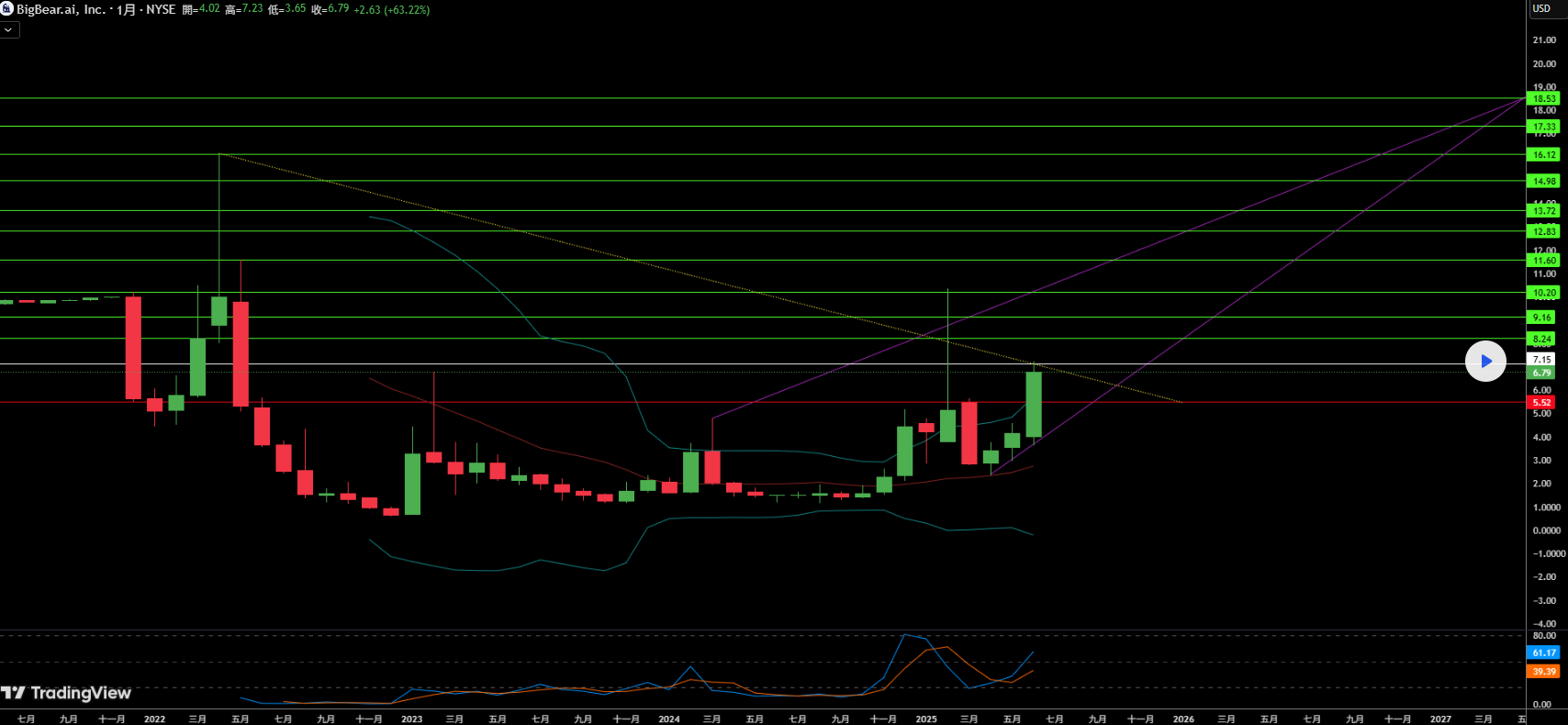The height and width of the screenshot is (725, 1568).
Task: Click the 6.79 current price label
Action: tap(1541, 373)
